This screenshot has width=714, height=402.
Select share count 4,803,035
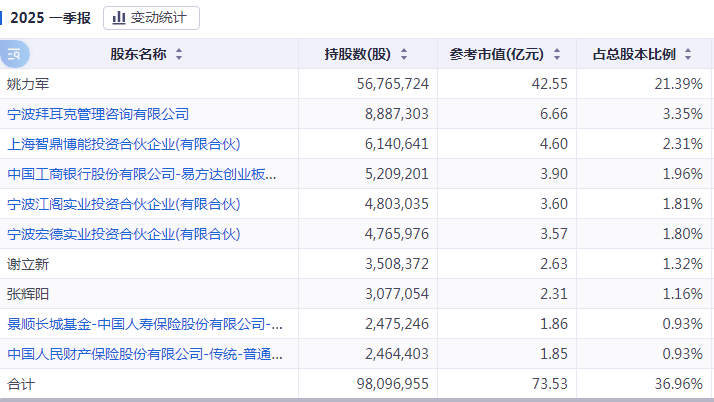397,204
